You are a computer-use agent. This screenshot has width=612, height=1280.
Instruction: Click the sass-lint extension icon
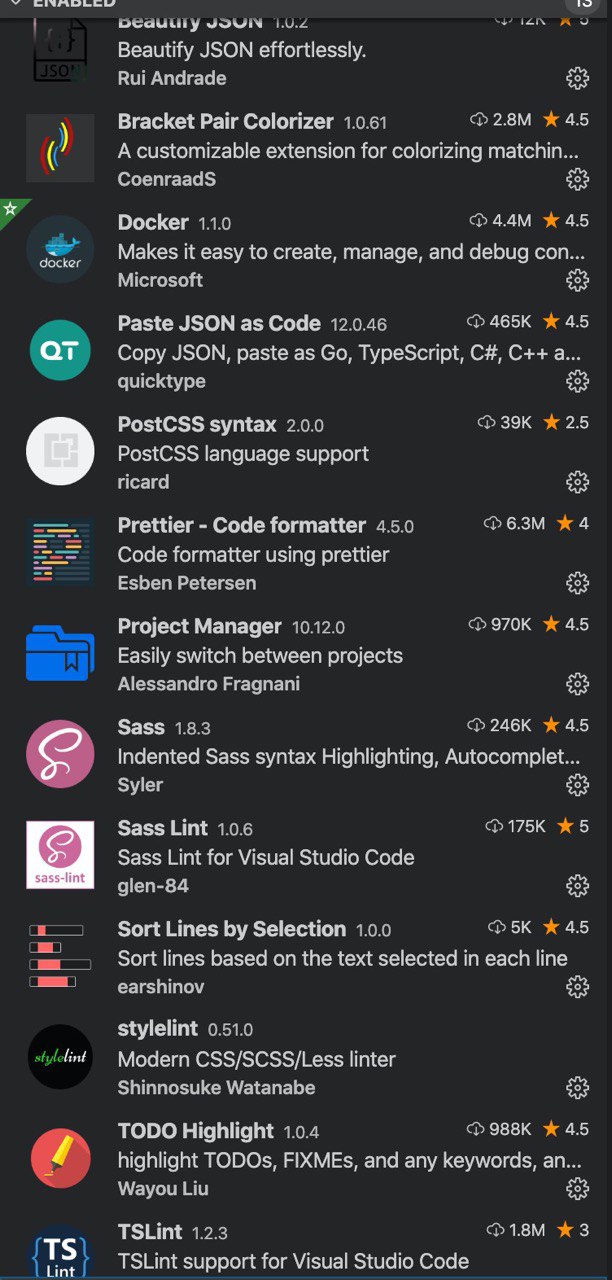click(x=60, y=855)
